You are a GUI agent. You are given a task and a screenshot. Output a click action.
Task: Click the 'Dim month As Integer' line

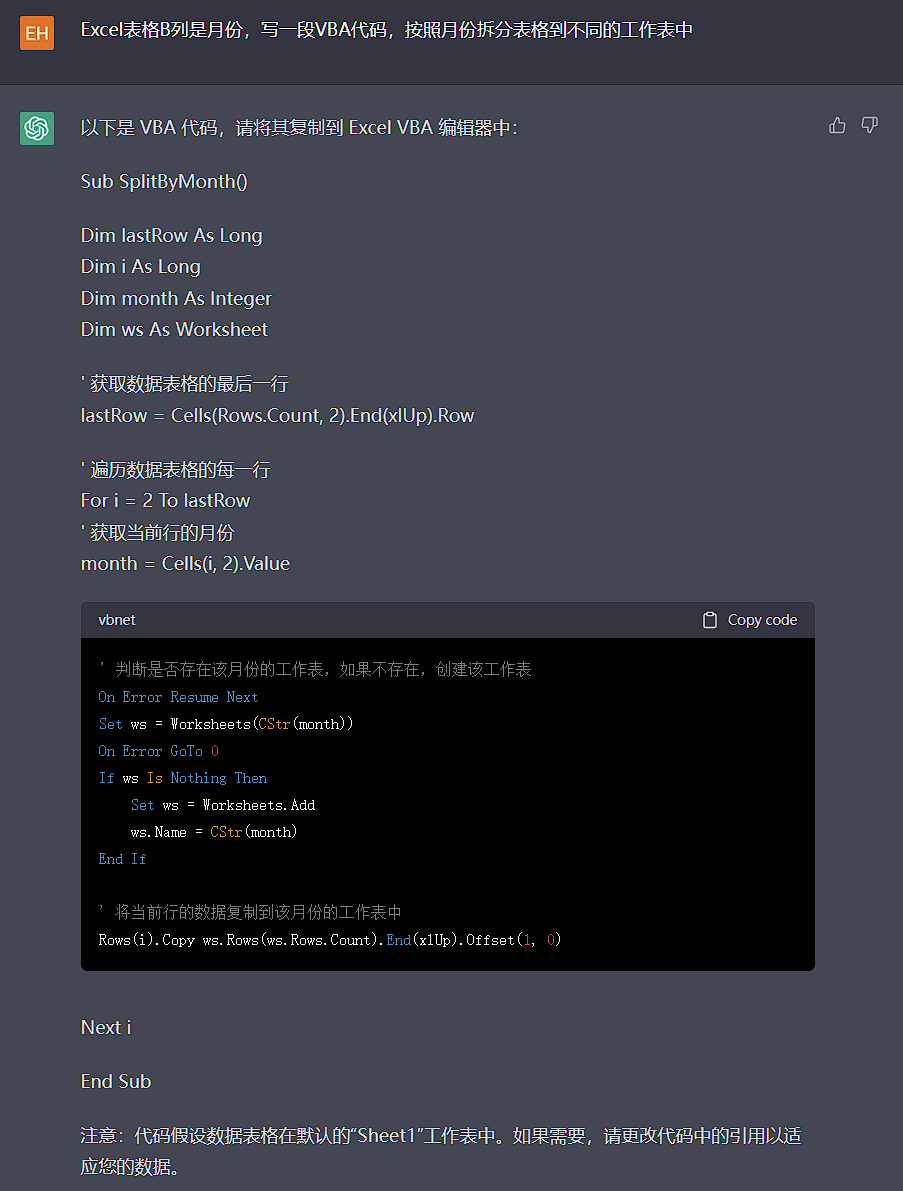click(x=176, y=298)
